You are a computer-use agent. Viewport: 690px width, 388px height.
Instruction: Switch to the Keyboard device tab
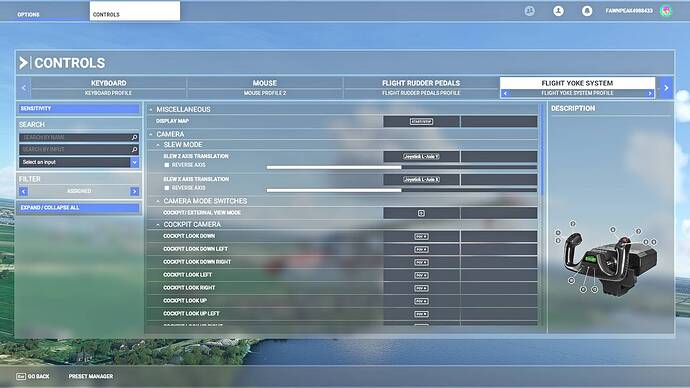108,88
